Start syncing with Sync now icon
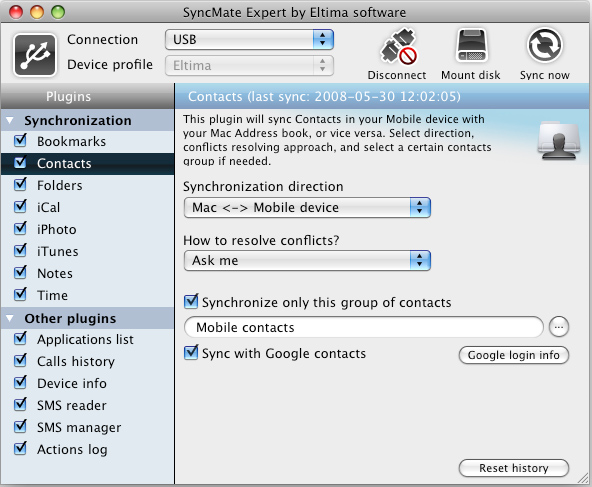 (x=544, y=46)
